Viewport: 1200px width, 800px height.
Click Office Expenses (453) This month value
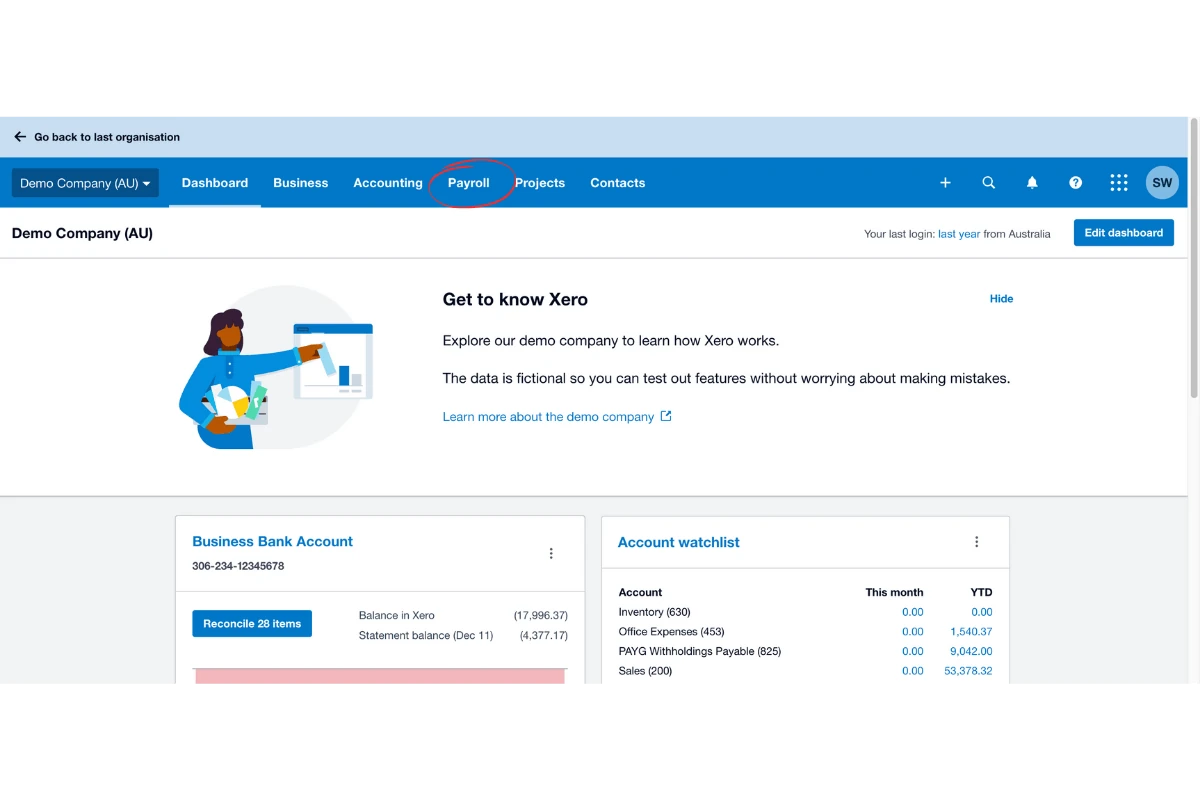click(x=913, y=632)
